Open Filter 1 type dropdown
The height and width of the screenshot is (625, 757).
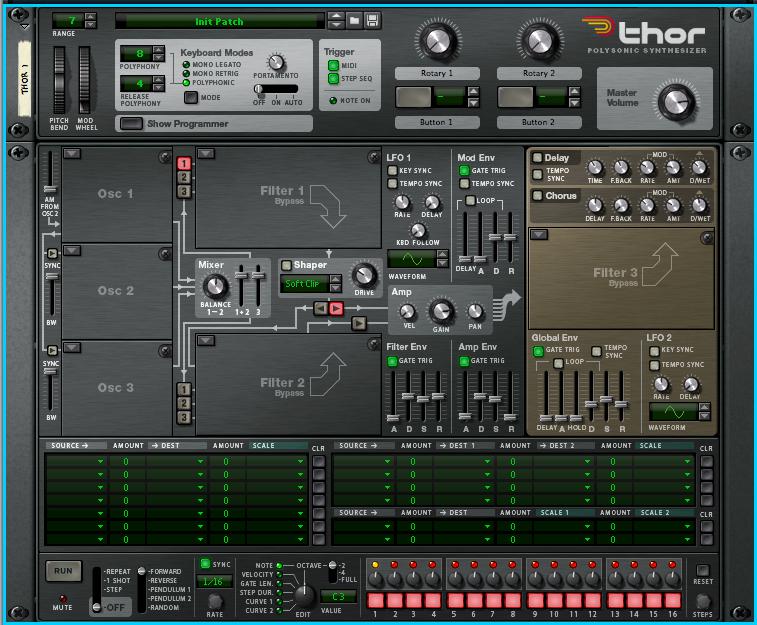click(x=206, y=153)
